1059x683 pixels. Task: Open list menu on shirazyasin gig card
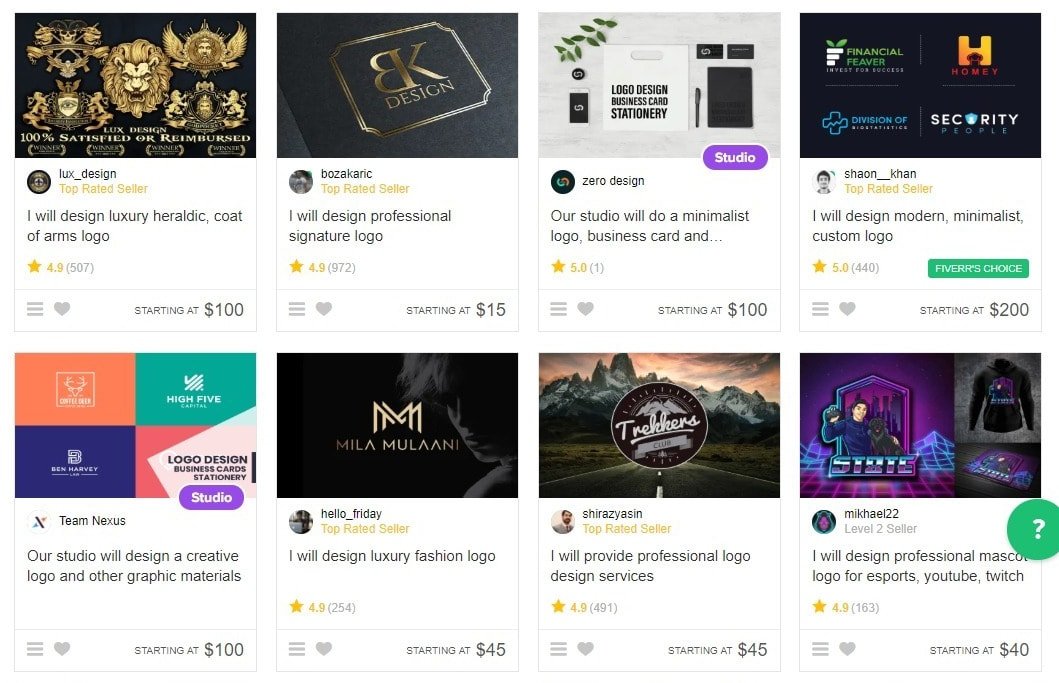click(x=559, y=649)
